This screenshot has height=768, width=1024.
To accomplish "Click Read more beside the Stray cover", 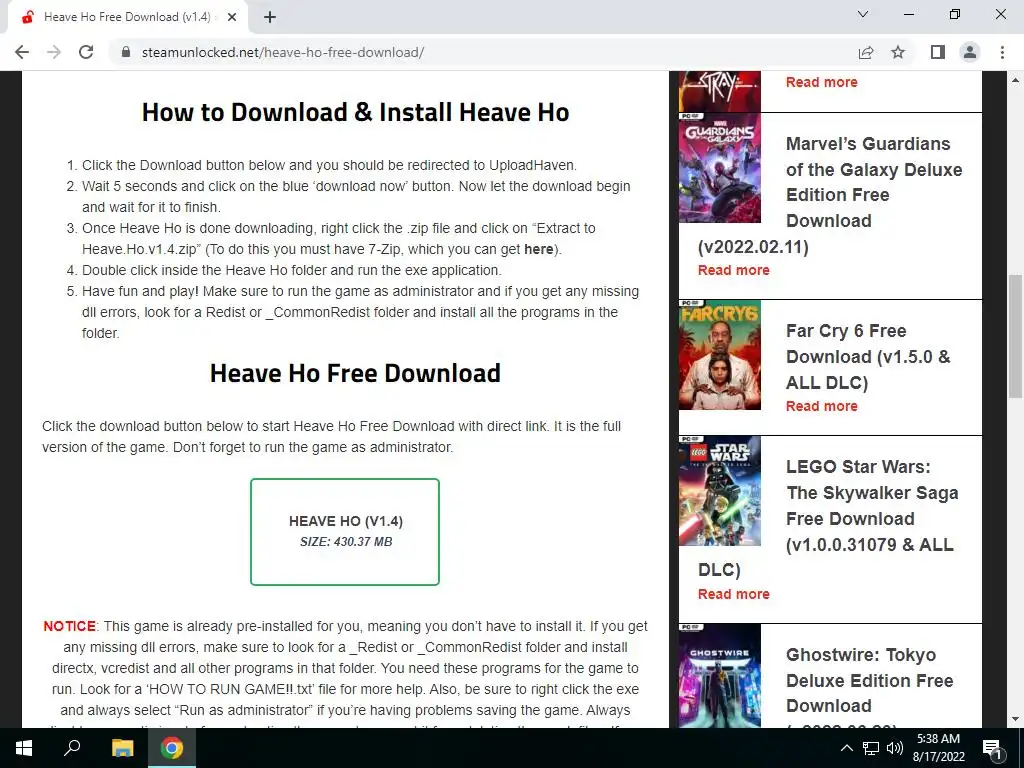I will point(822,82).
